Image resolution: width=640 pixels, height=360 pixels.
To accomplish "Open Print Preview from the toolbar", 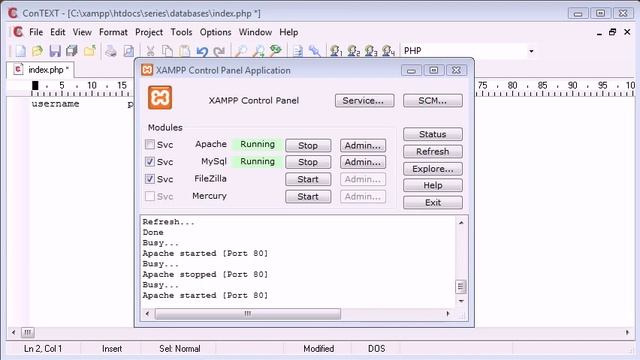I will (128, 51).
